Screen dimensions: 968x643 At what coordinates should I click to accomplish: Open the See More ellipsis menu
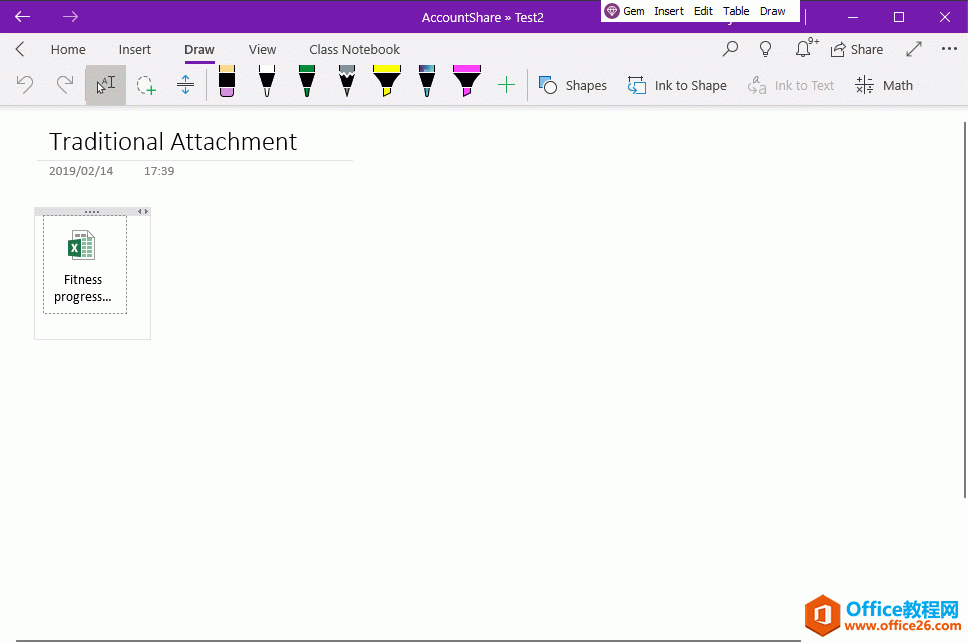coord(949,48)
